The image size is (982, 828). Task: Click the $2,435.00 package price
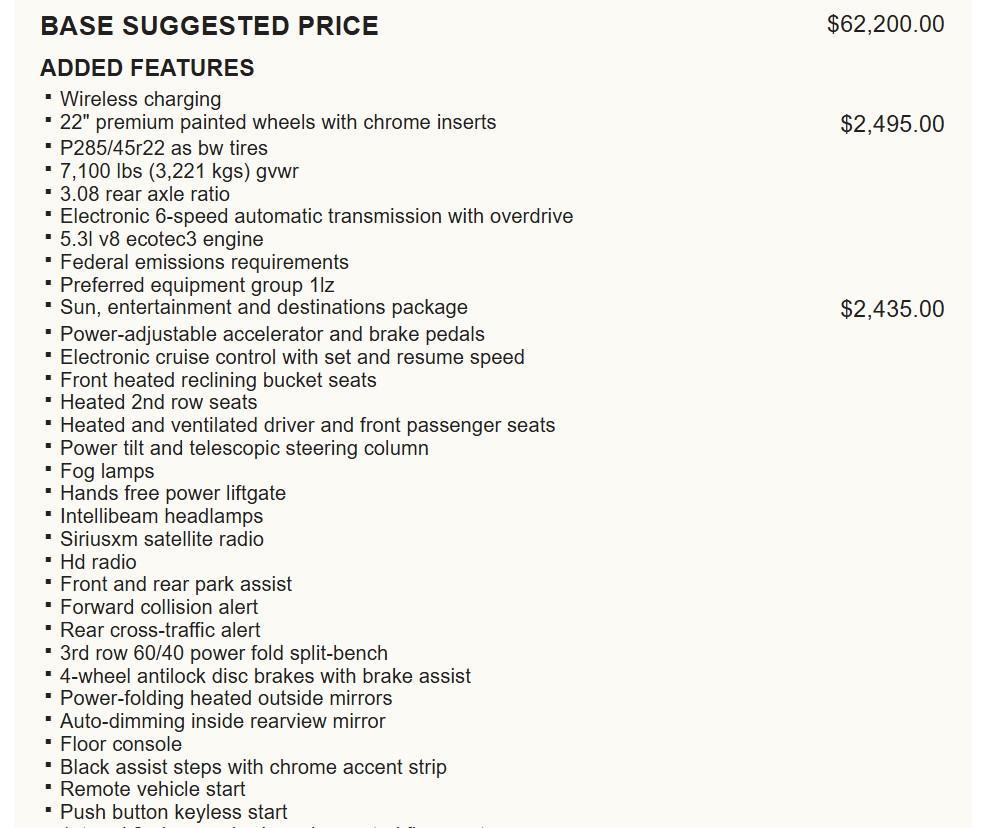tap(892, 309)
